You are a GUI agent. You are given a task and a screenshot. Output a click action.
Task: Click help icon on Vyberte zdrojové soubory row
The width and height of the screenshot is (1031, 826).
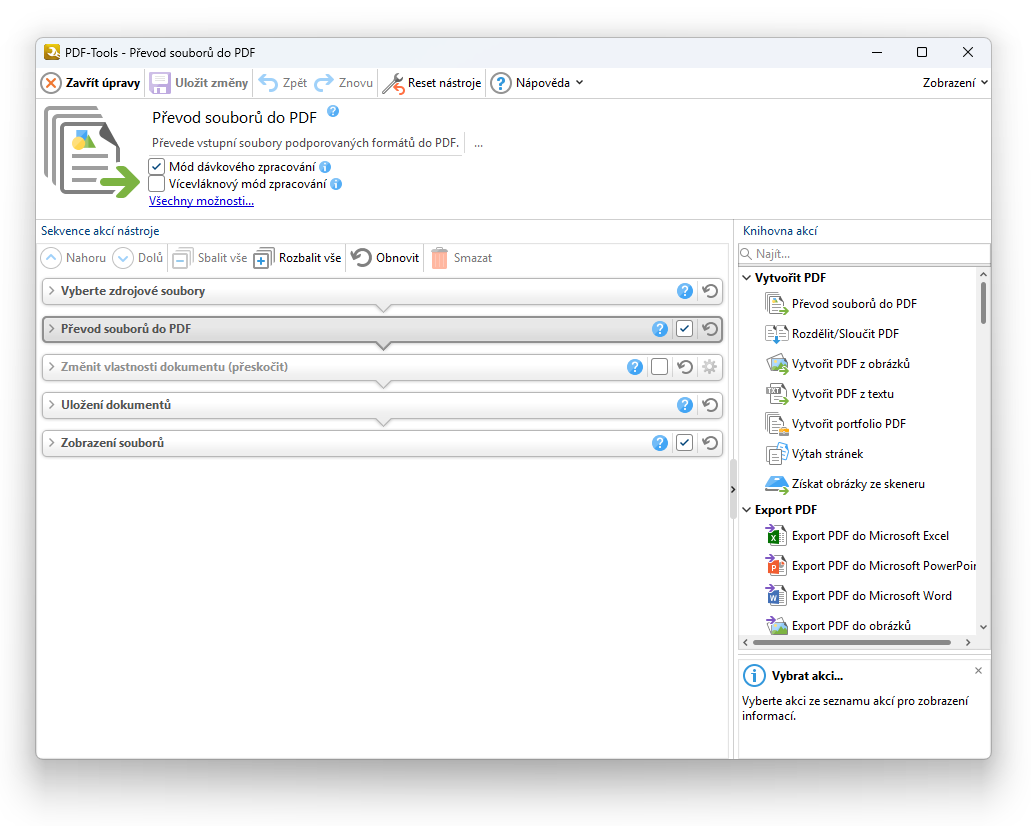(x=684, y=291)
